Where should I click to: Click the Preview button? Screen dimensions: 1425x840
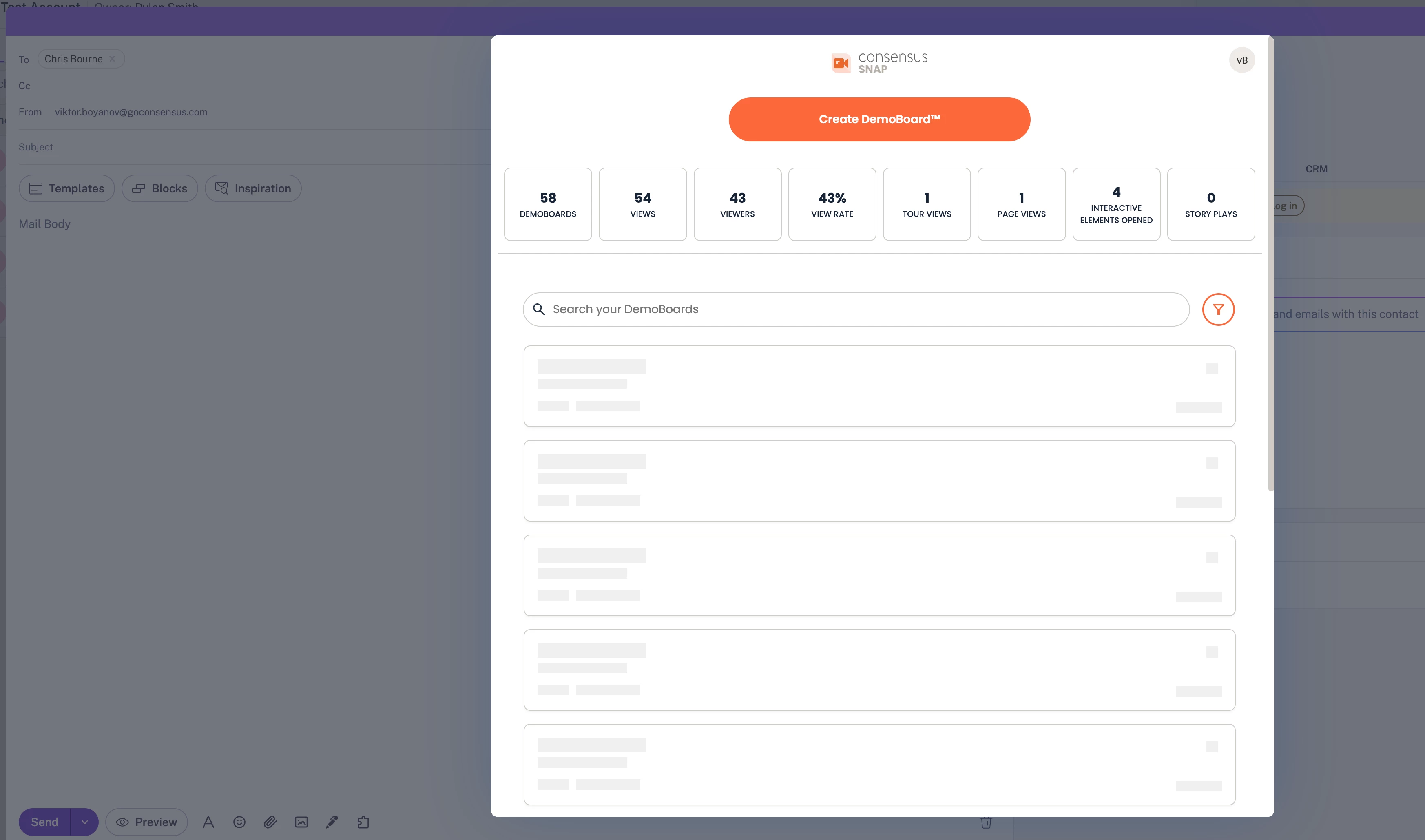(x=147, y=822)
